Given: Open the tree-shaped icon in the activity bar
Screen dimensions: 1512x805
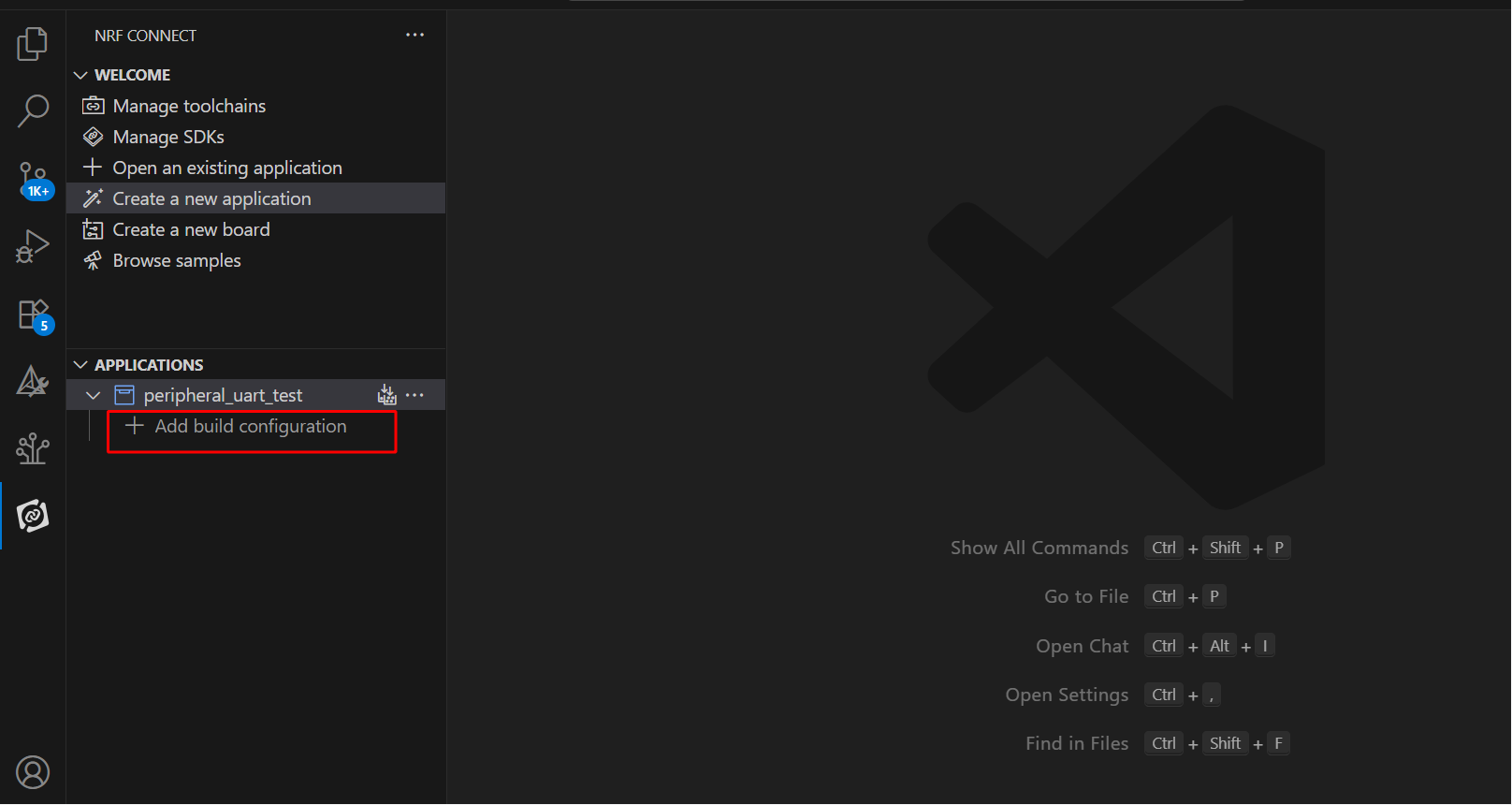Looking at the screenshot, I should (33, 448).
